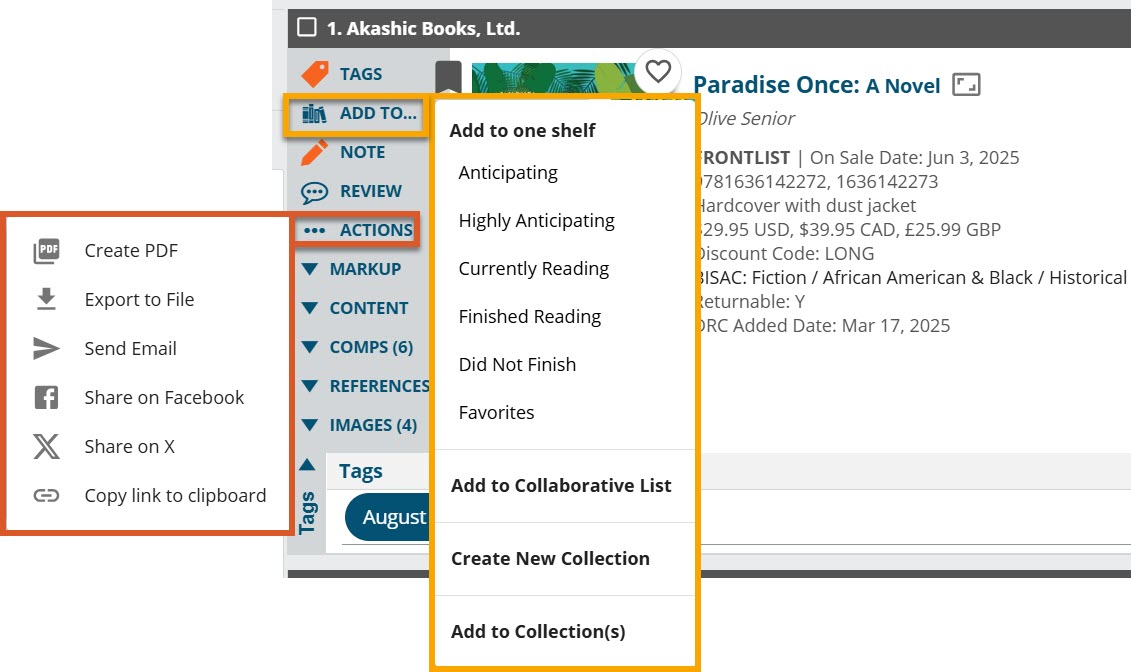Click the pencil Note icon
Screen dimensions: 1131x672
pos(315,153)
